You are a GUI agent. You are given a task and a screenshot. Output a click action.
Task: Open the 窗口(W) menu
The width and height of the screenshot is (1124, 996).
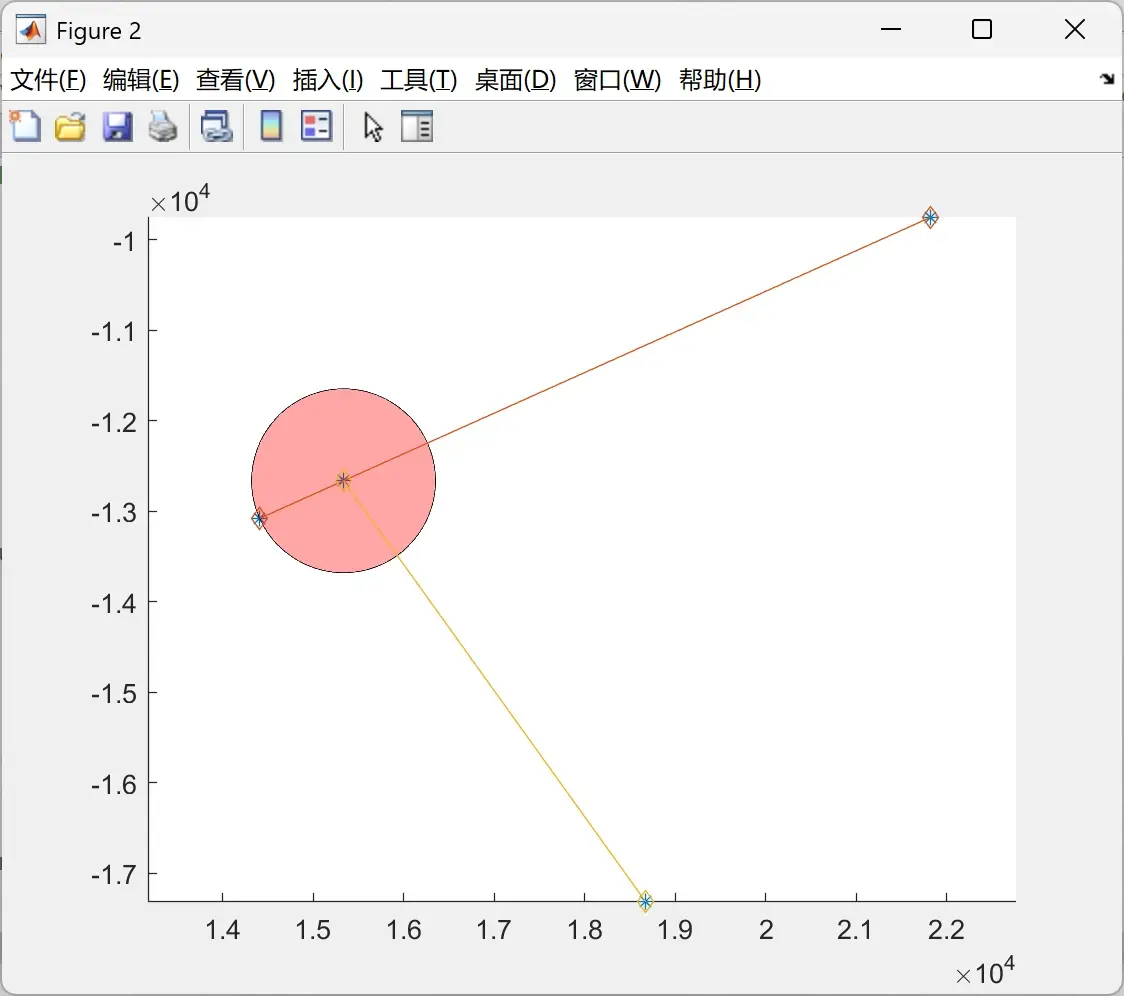tap(618, 80)
